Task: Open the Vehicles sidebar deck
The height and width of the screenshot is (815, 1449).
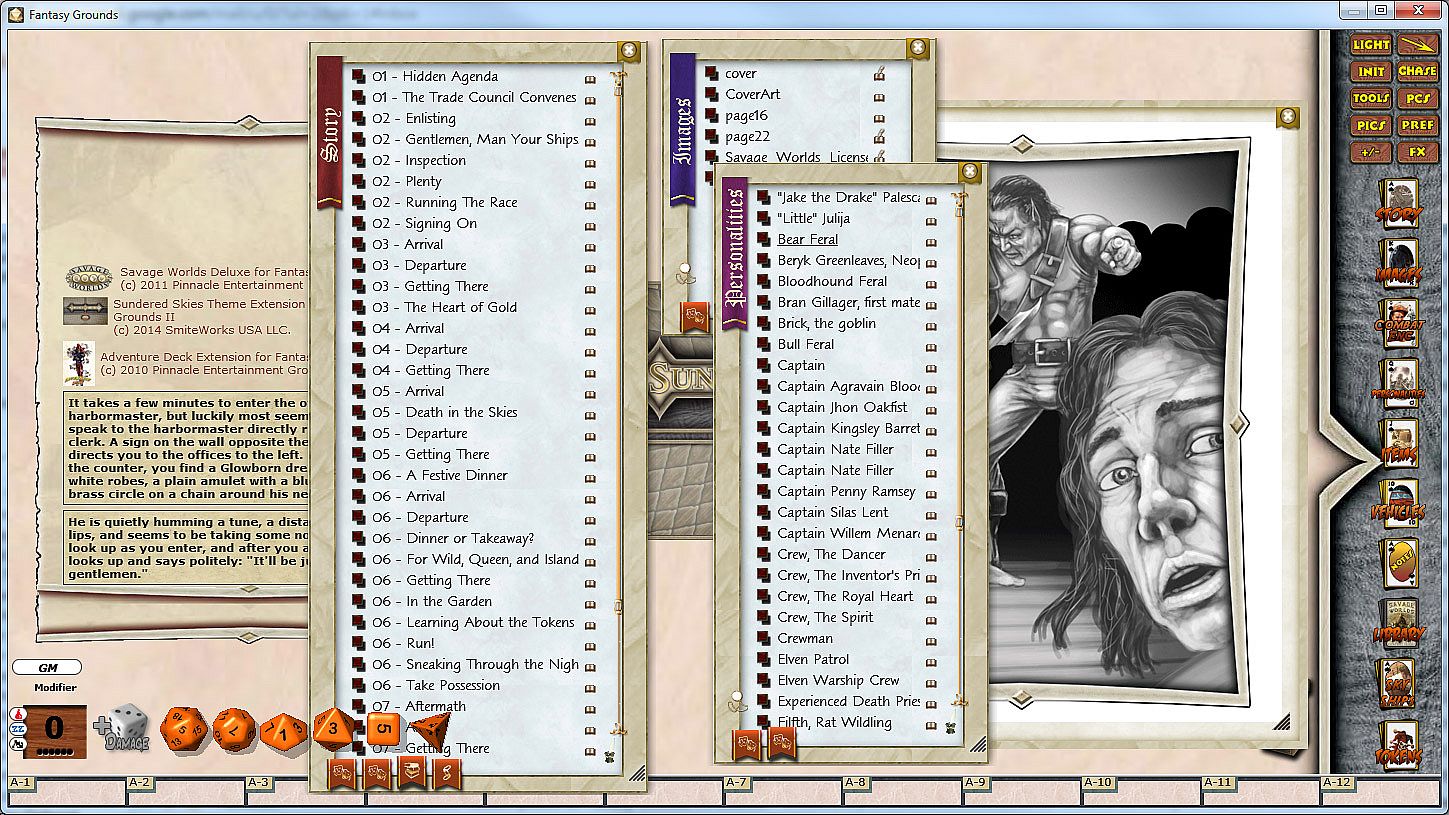Action: [x=1398, y=505]
